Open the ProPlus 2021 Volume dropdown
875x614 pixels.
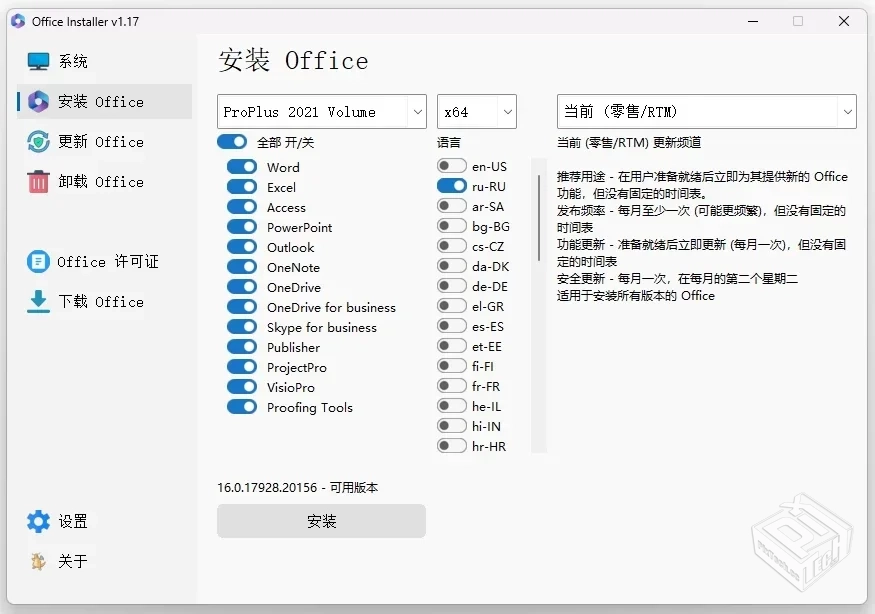coord(320,111)
